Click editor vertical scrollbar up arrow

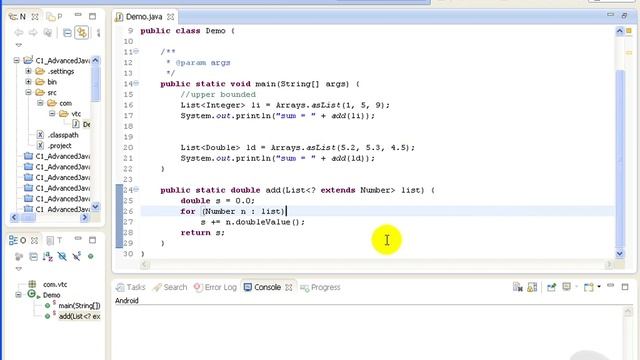tap(620, 31)
